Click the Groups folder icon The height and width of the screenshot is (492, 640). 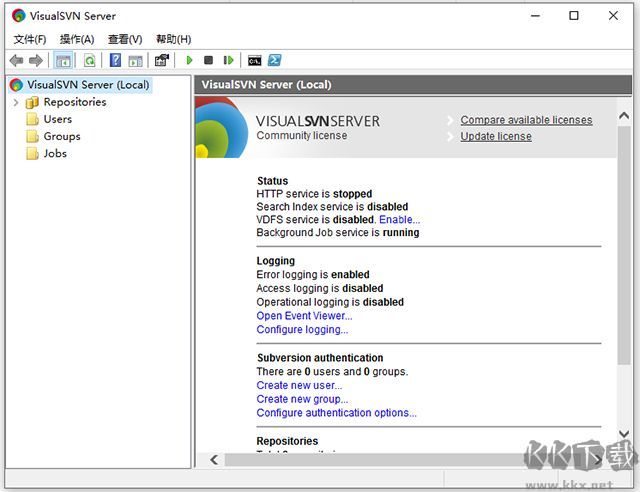(x=32, y=136)
